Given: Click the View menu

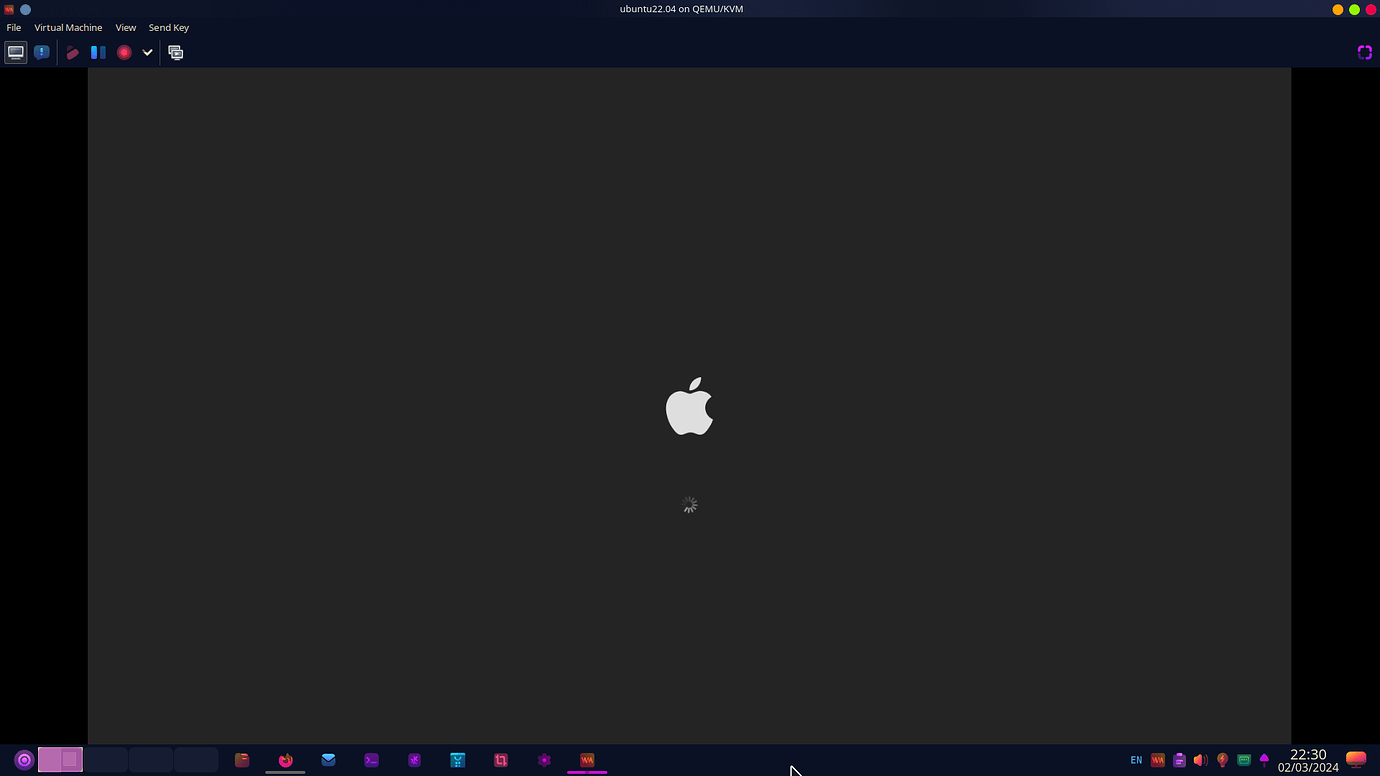Looking at the screenshot, I should pos(125,27).
